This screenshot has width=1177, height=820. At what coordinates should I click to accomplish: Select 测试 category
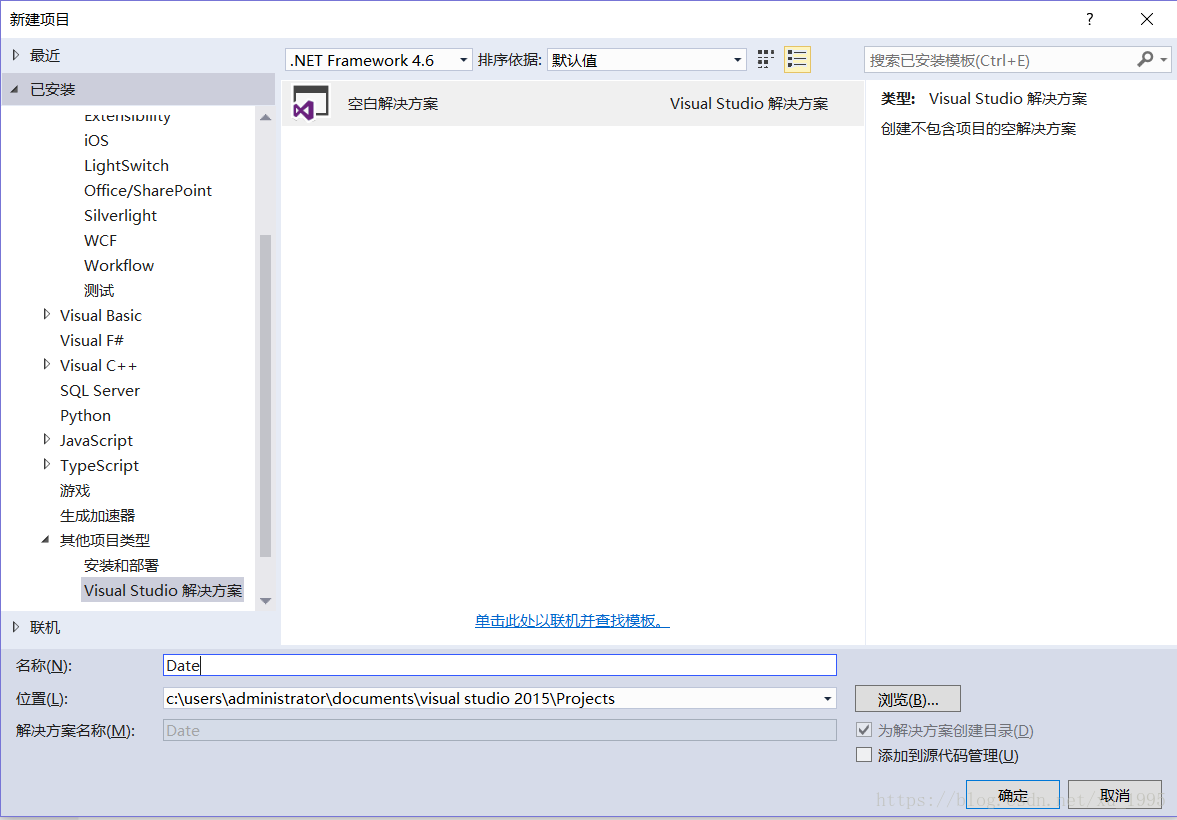pos(99,291)
